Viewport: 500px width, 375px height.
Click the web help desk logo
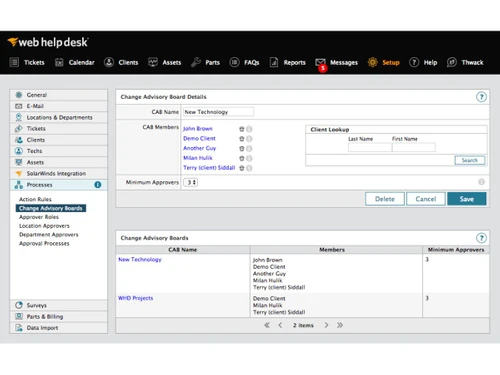(48, 42)
